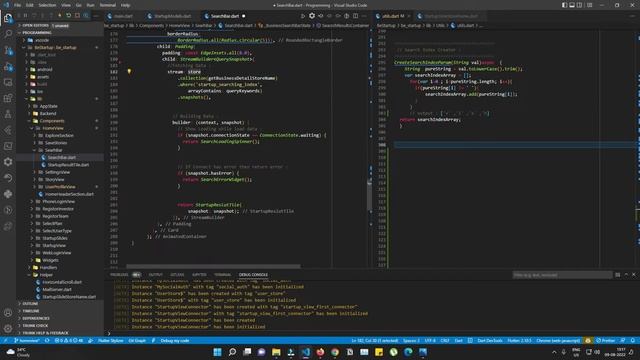Open the Search view in activity bar
Image resolution: width=640 pixels, height=360 pixels.
click(x=8, y=33)
